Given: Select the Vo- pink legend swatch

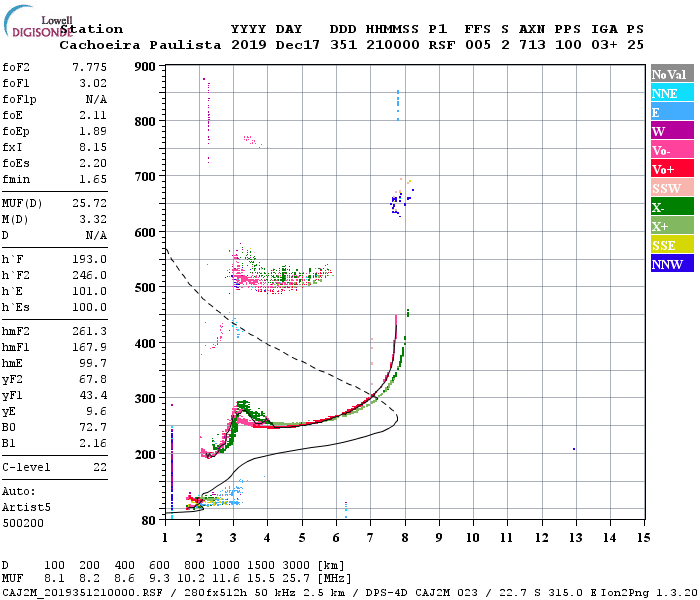Looking at the screenshot, I should click(x=672, y=150).
